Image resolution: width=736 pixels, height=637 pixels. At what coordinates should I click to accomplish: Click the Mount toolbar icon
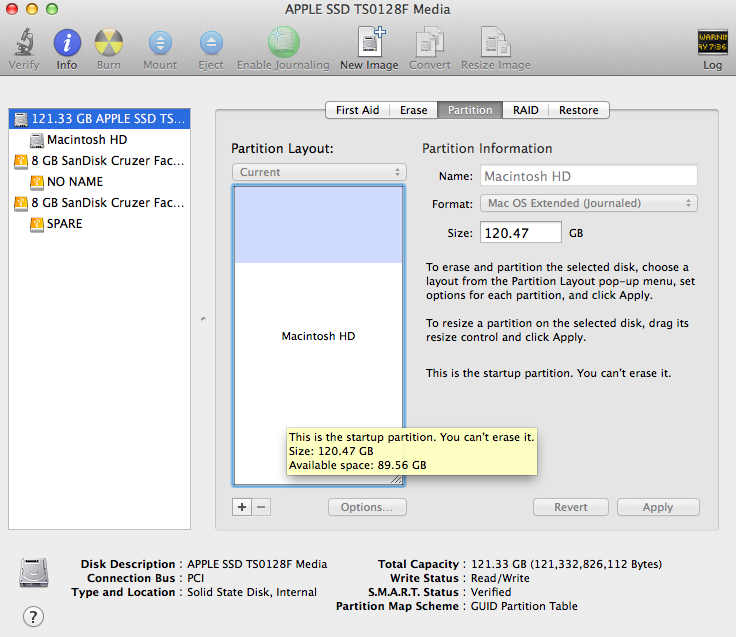pos(160,43)
